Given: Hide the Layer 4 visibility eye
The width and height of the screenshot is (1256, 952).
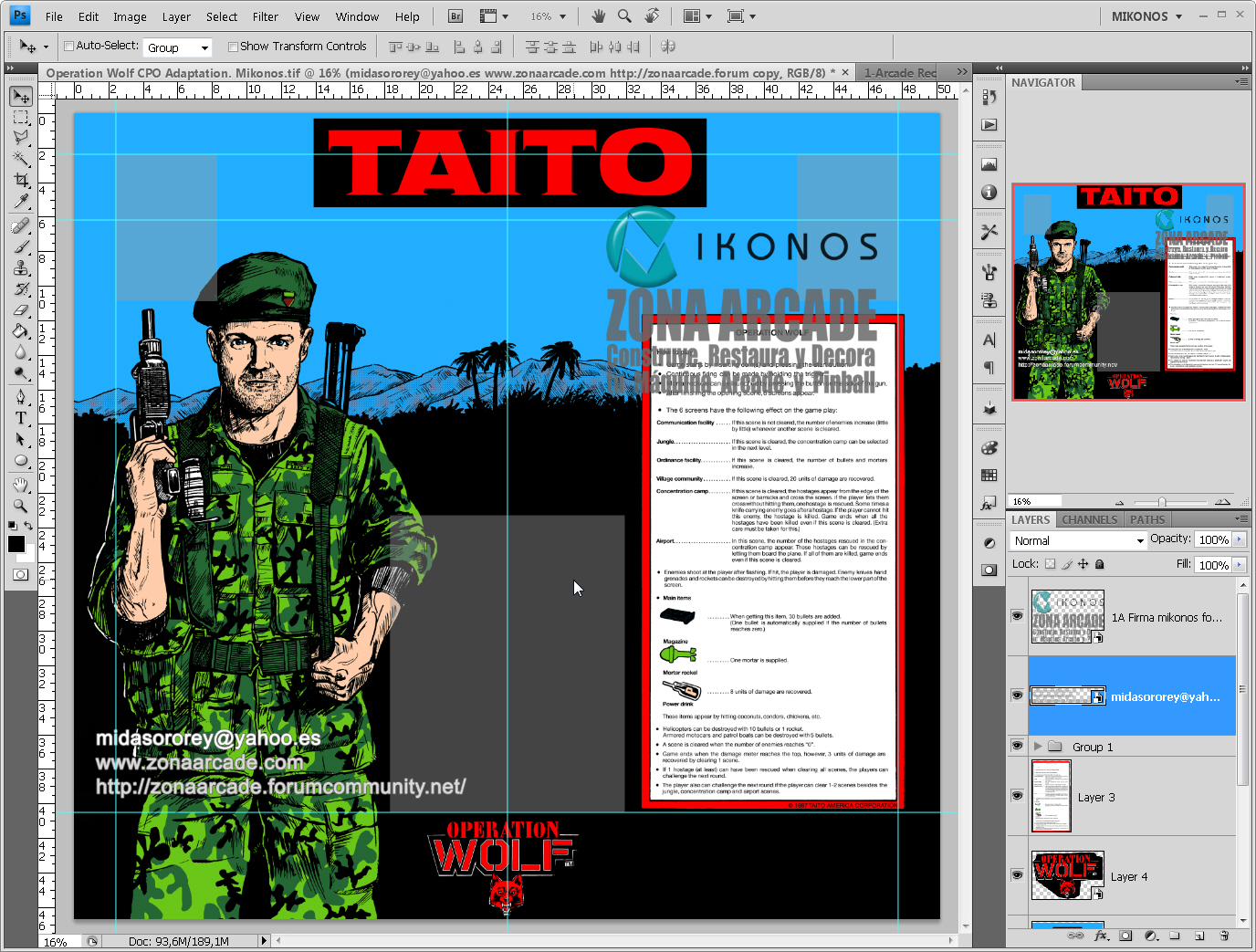Looking at the screenshot, I should 1017,874.
